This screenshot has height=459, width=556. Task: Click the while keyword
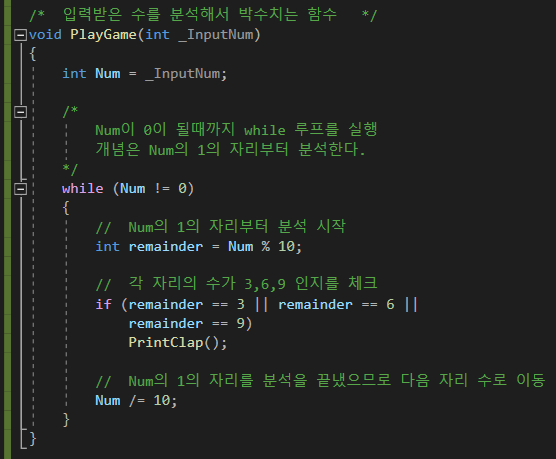click(x=83, y=188)
